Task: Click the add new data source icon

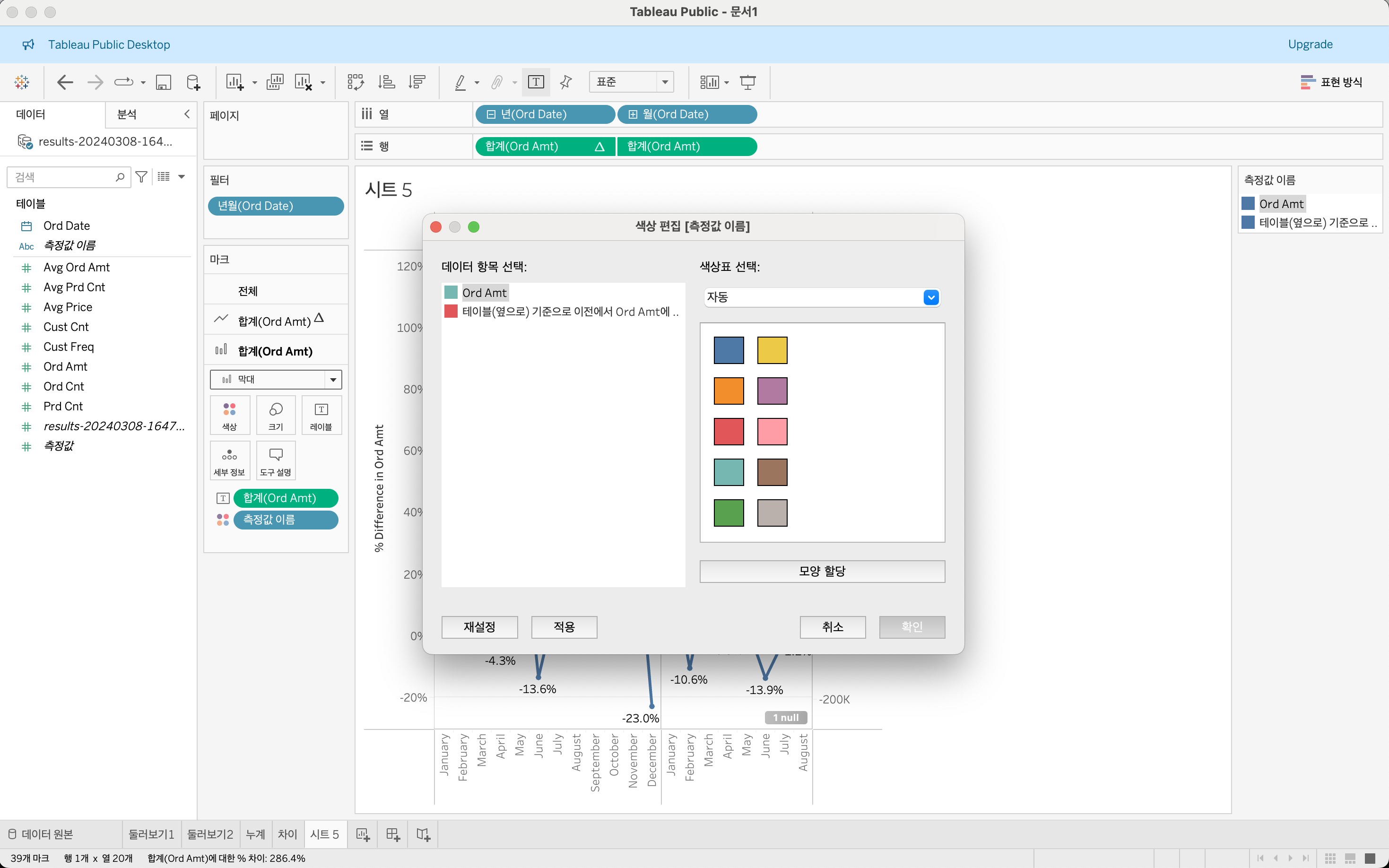Action: [193, 82]
